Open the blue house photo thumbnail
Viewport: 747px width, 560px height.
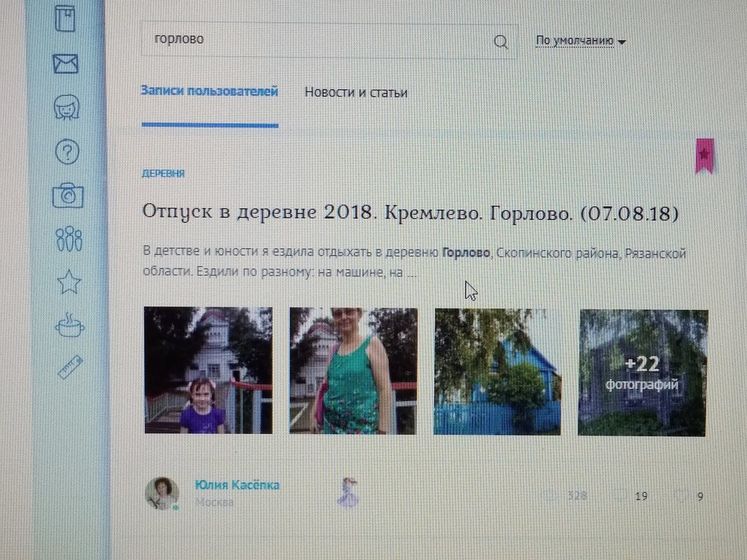tap(498, 372)
